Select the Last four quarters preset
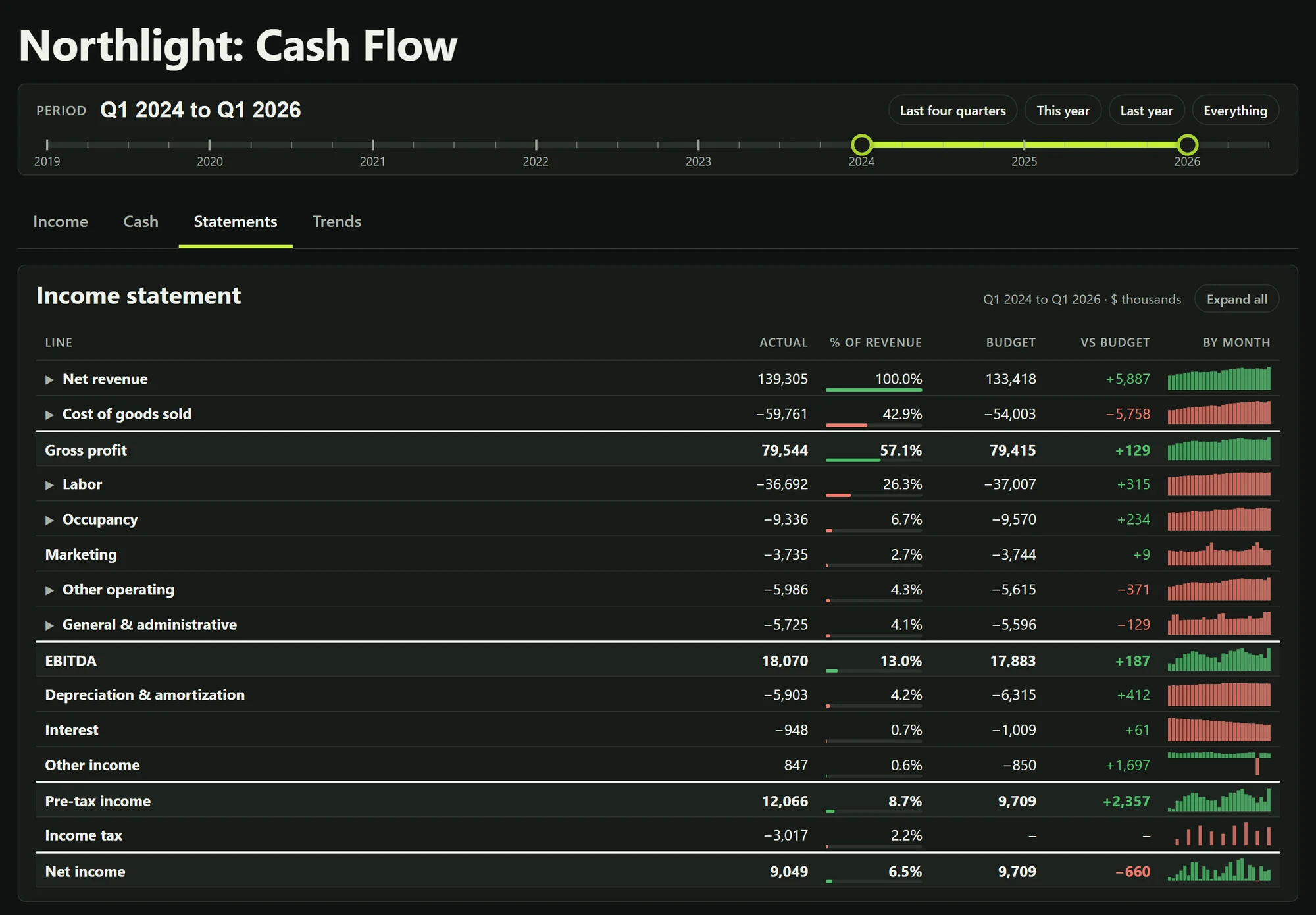This screenshot has height=915, width=1316. tap(953, 111)
